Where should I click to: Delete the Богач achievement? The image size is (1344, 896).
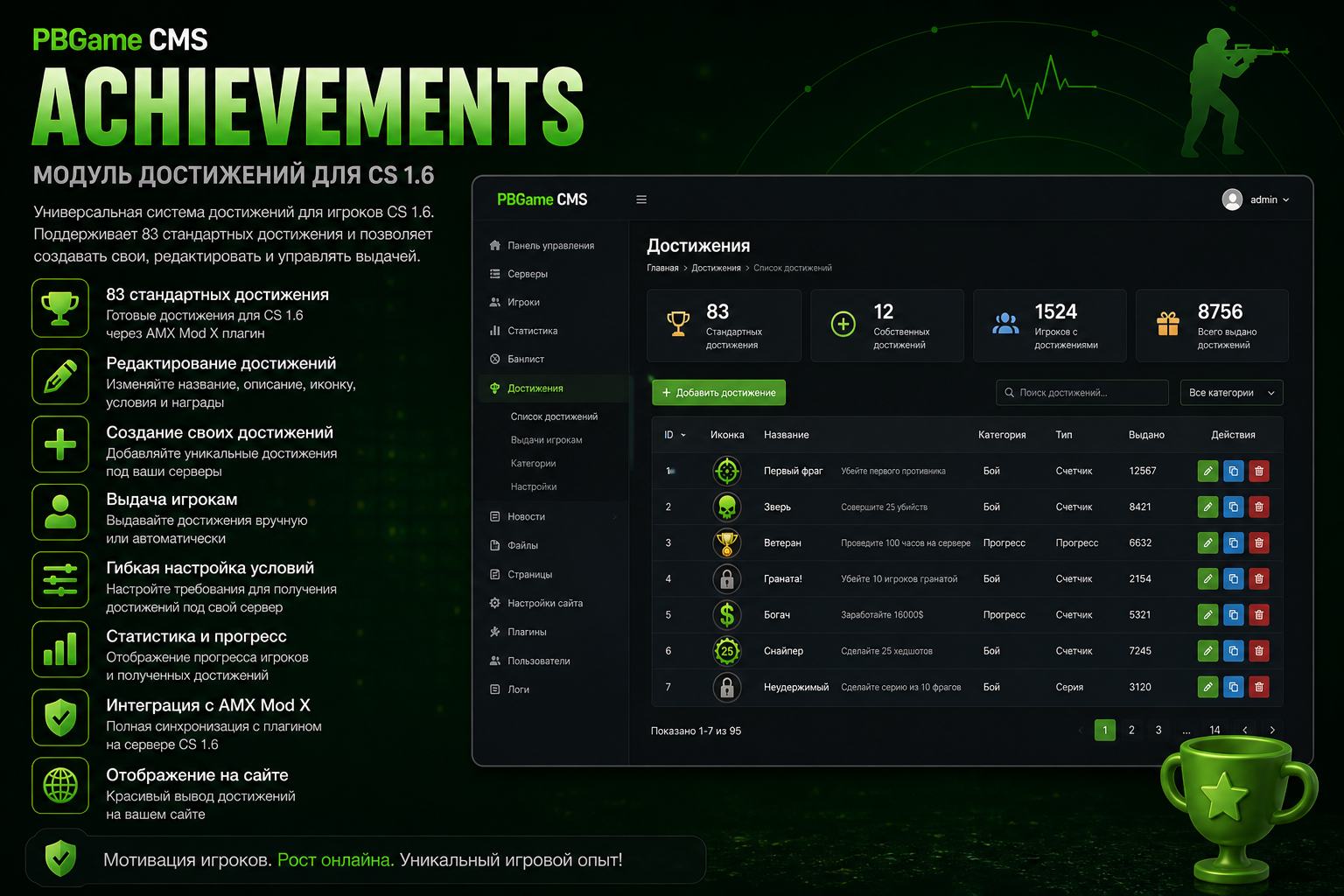coord(1259,615)
